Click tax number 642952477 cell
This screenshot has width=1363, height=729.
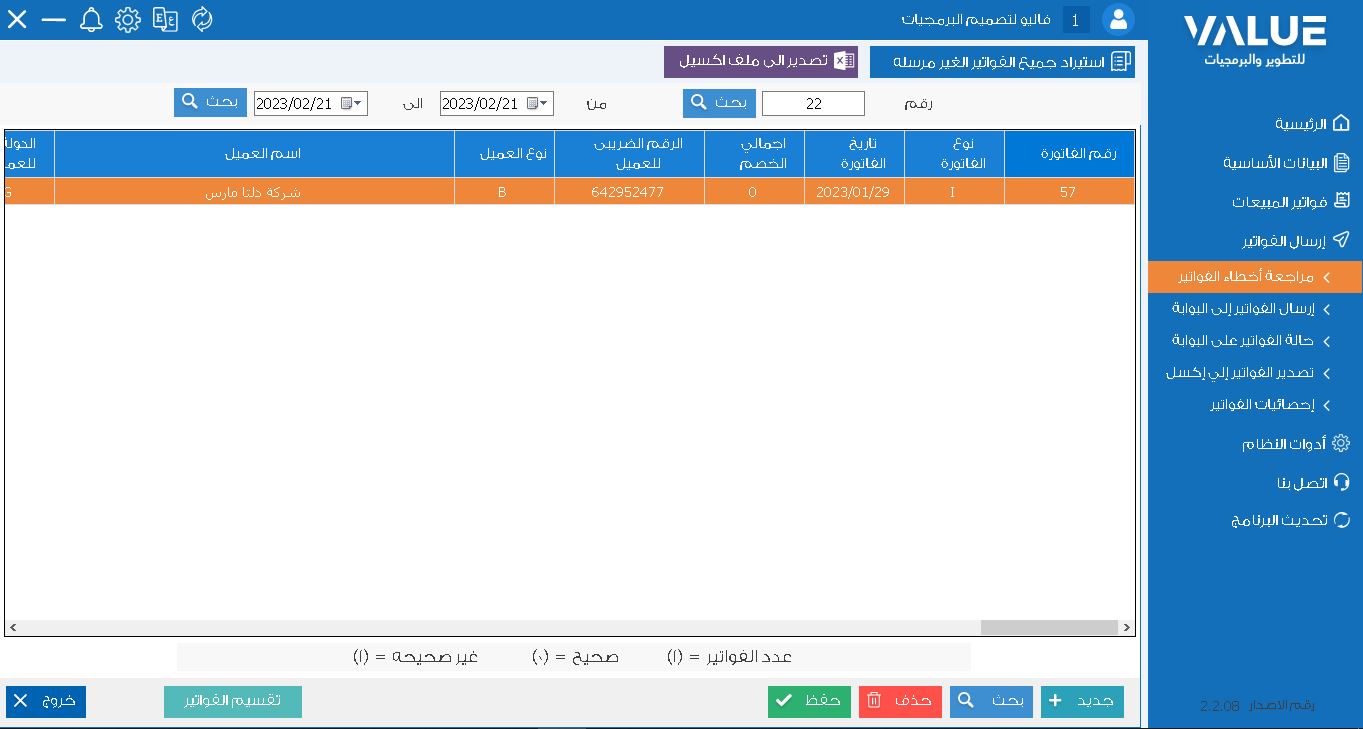click(x=629, y=192)
